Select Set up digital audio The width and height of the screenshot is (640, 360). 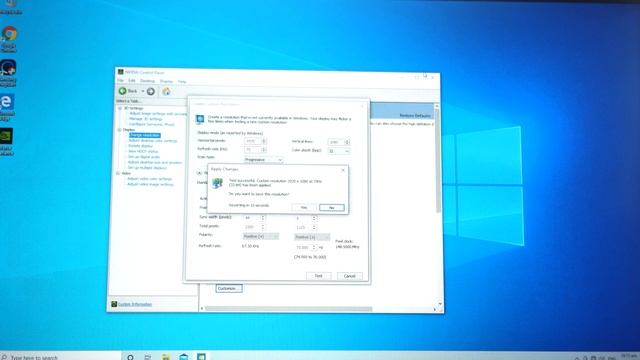tap(144, 157)
